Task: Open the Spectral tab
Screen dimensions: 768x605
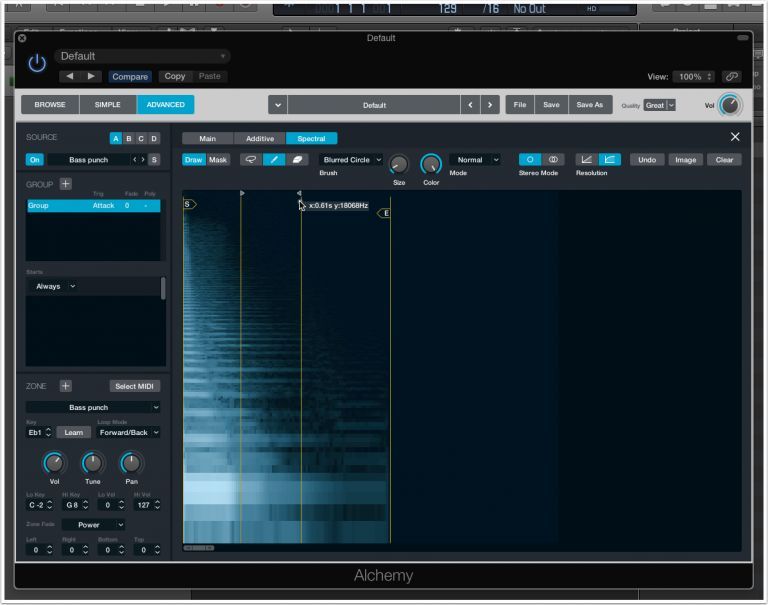Action: pos(312,139)
